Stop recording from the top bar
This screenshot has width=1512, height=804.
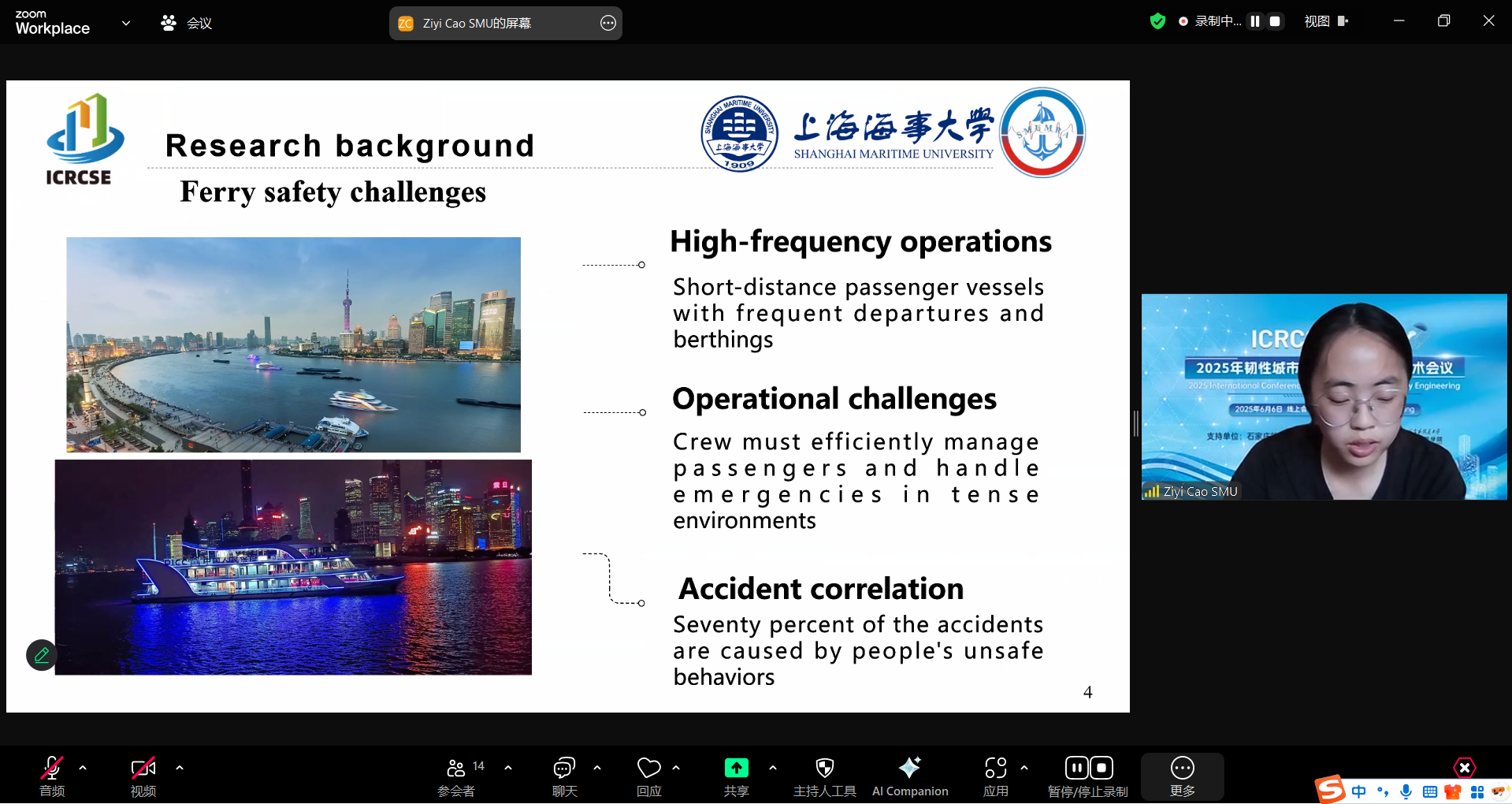click(1275, 21)
